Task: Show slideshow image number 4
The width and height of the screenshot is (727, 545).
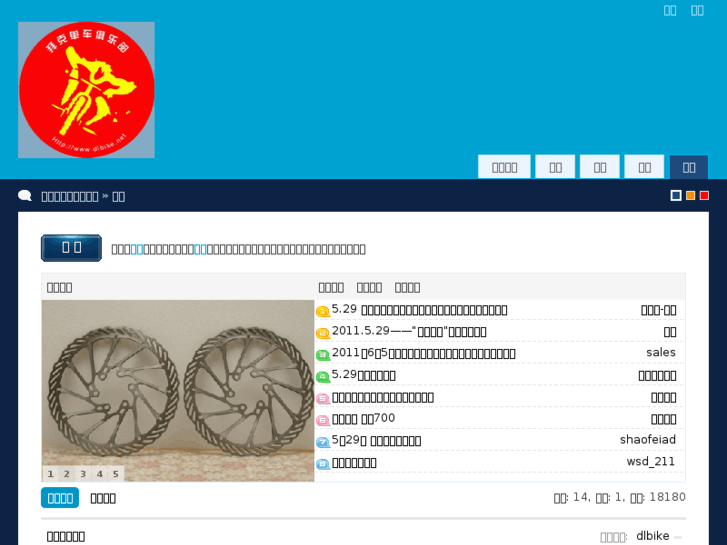Action: [100, 474]
